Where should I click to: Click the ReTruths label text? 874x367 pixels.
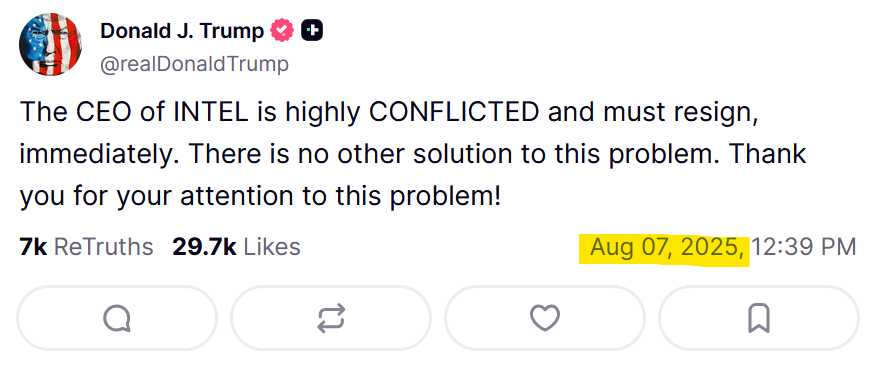[x=104, y=247]
